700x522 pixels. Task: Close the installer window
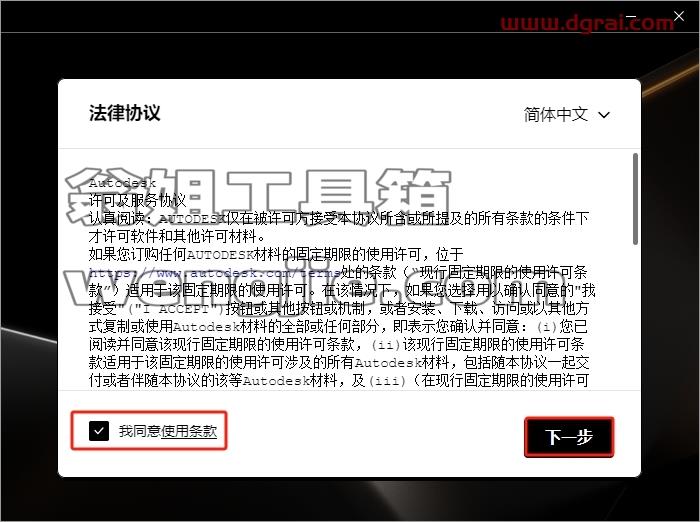(x=679, y=17)
